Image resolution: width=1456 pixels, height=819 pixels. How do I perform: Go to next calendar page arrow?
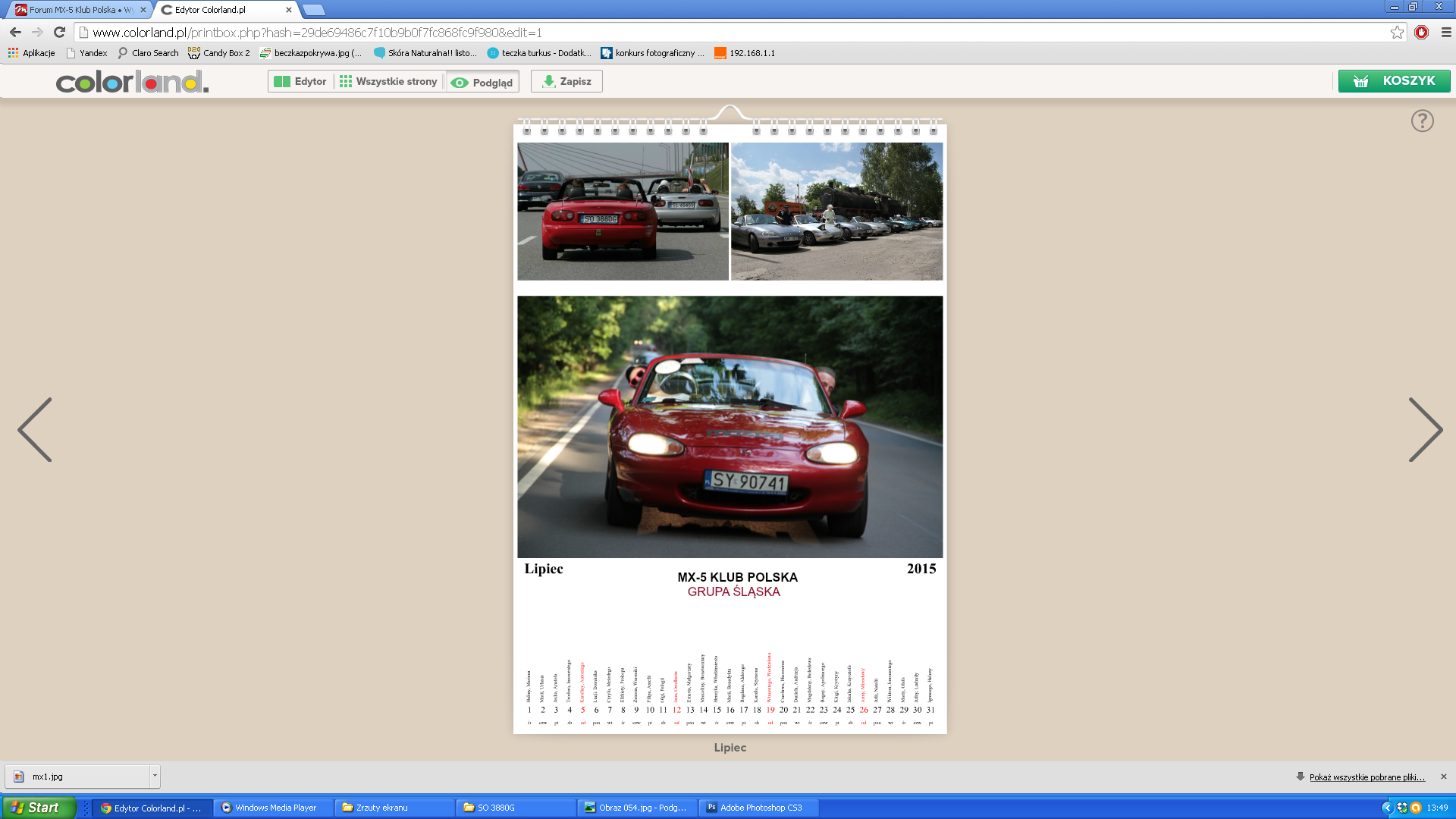tap(1426, 430)
